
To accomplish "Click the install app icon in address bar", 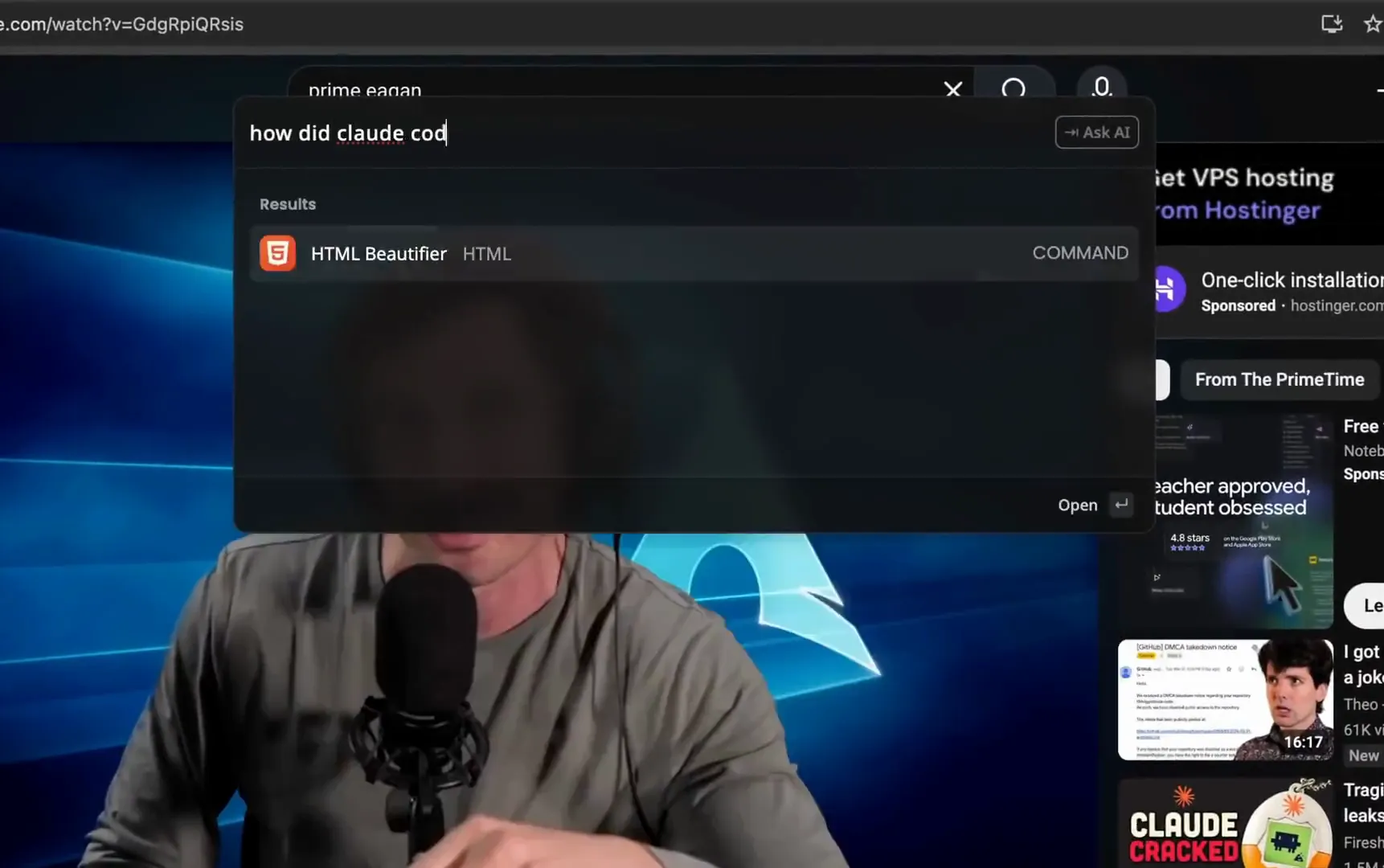I will (x=1332, y=24).
